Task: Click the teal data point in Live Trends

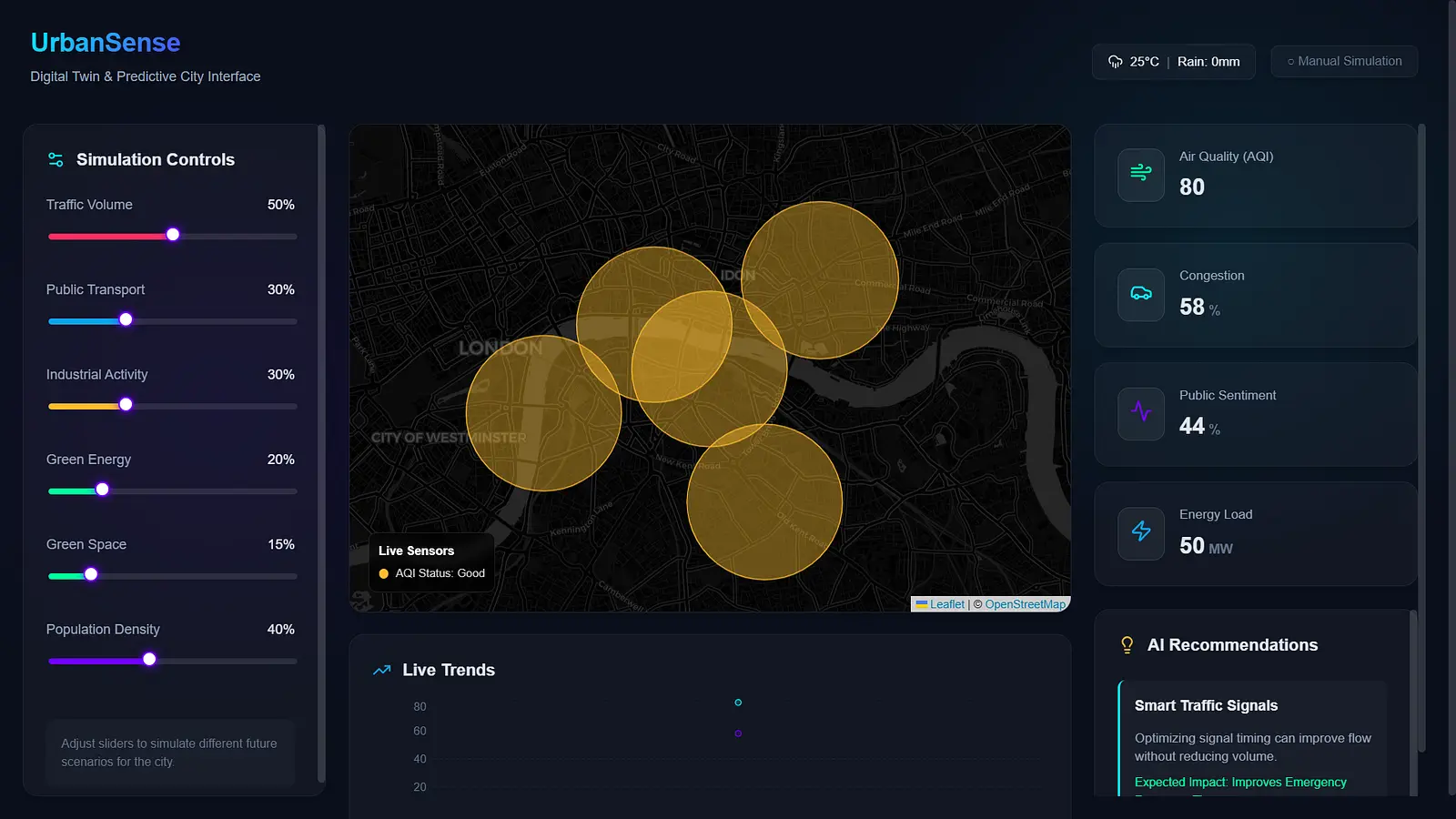Action: coord(738,703)
